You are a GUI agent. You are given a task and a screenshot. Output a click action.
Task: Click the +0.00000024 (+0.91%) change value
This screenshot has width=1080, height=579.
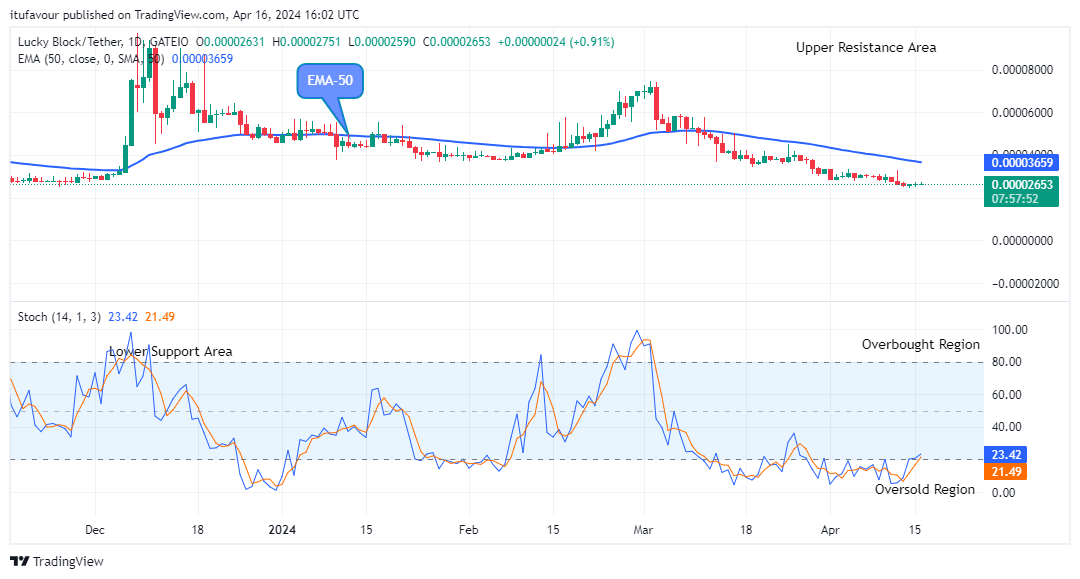coord(556,42)
